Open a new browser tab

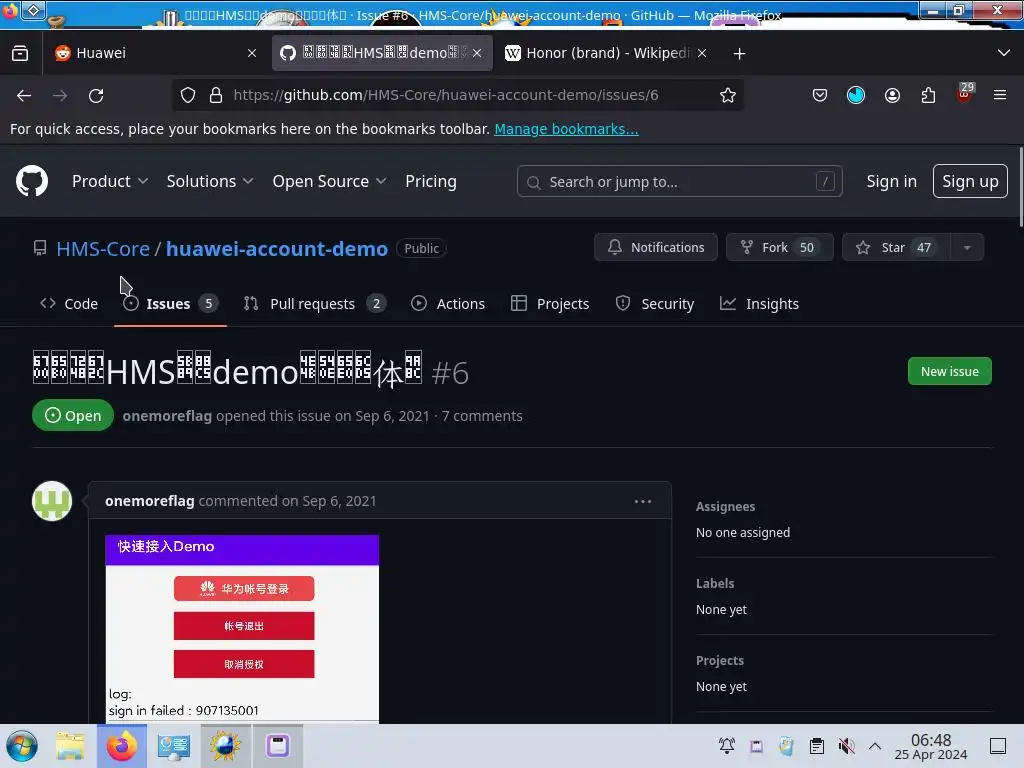pyautogui.click(x=739, y=54)
